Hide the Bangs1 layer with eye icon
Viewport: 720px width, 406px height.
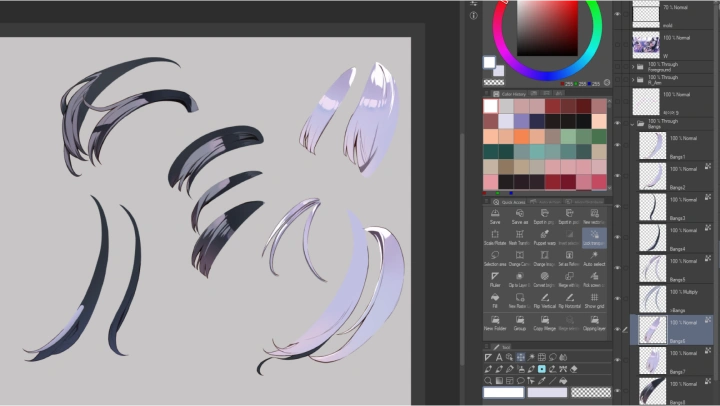click(617, 145)
